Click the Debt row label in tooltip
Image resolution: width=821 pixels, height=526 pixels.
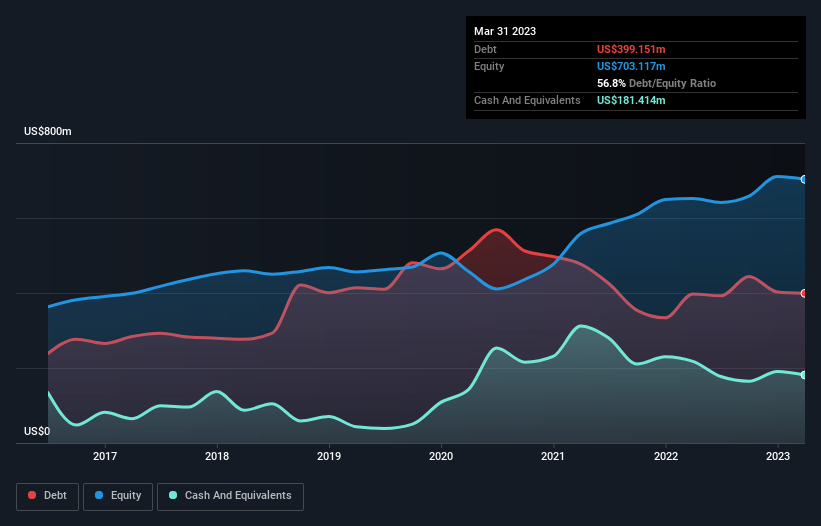coord(485,49)
